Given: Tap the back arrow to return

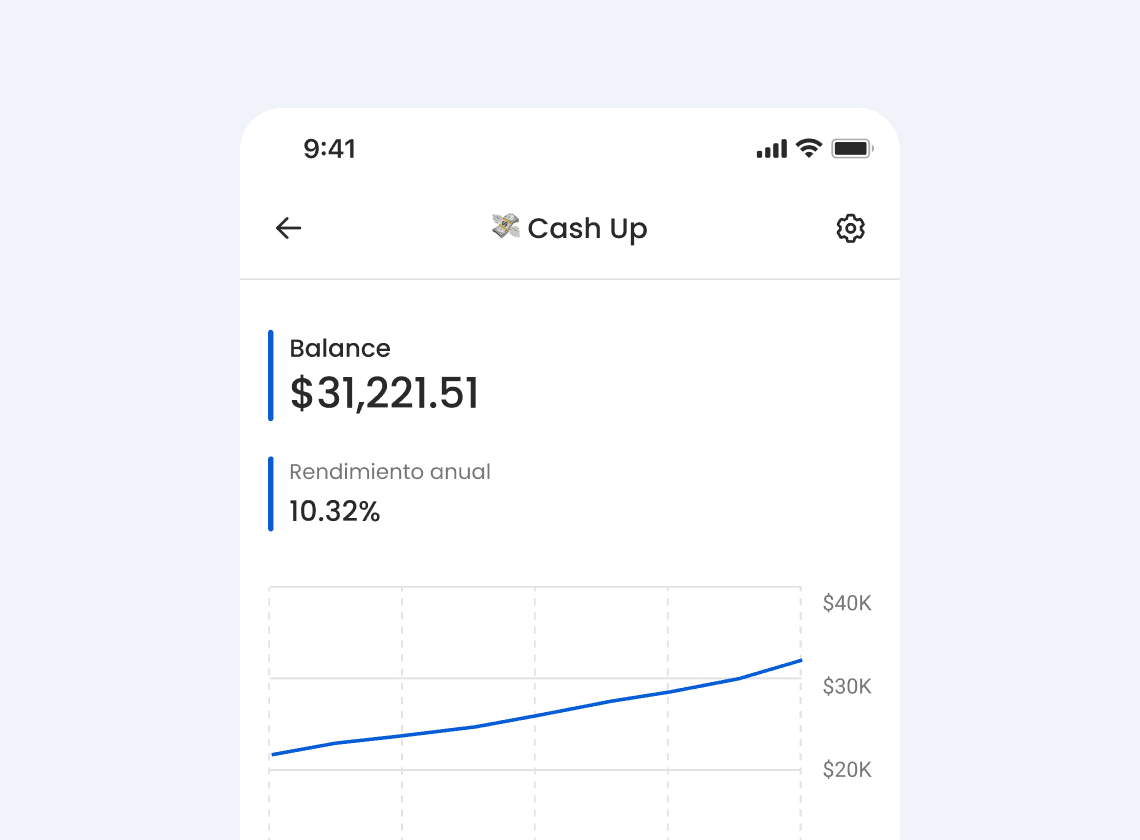Looking at the screenshot, I should 288,228.
